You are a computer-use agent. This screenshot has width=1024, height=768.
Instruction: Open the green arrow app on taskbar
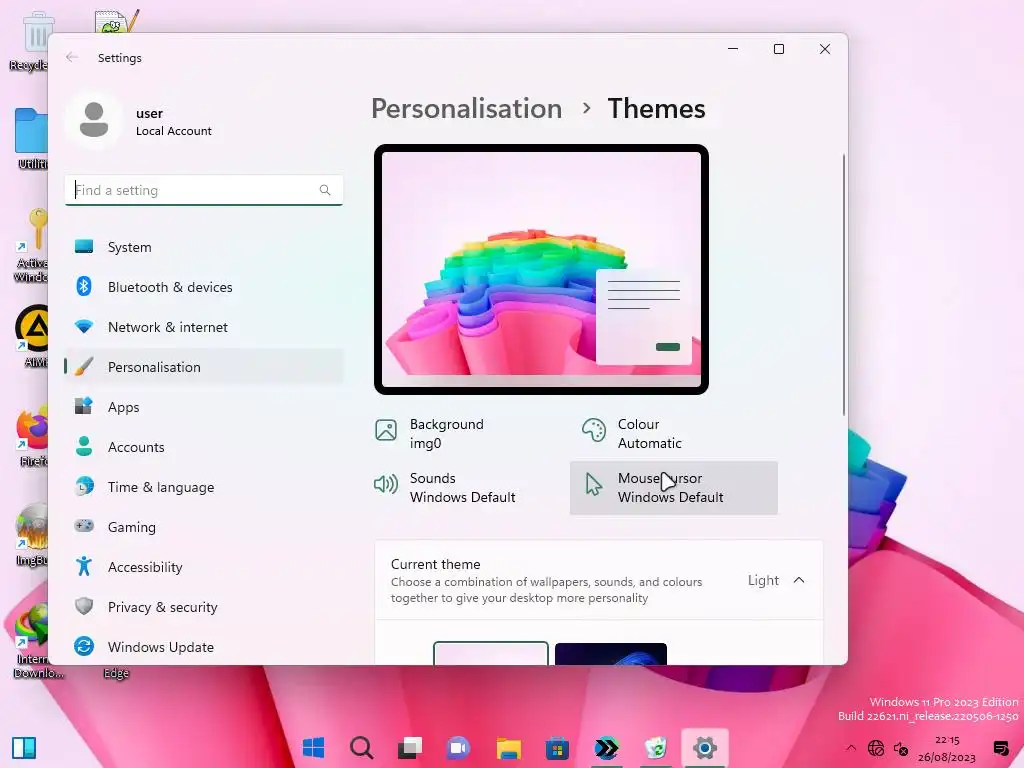tap(607, 748)
